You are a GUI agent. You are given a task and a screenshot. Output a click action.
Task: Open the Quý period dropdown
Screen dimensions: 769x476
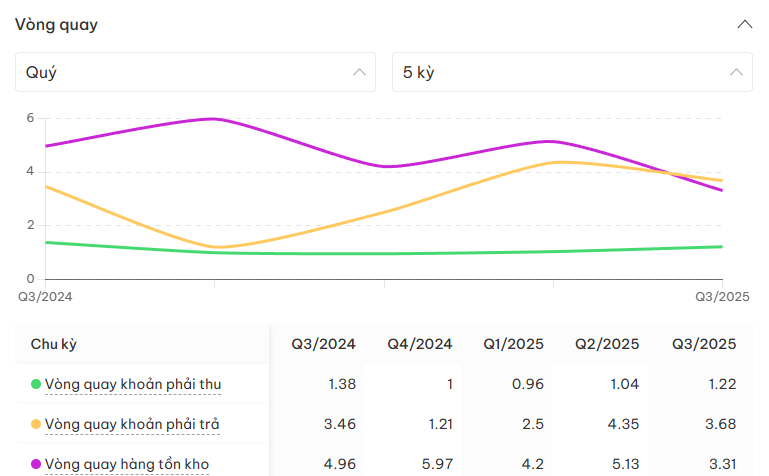pos(195,72)
